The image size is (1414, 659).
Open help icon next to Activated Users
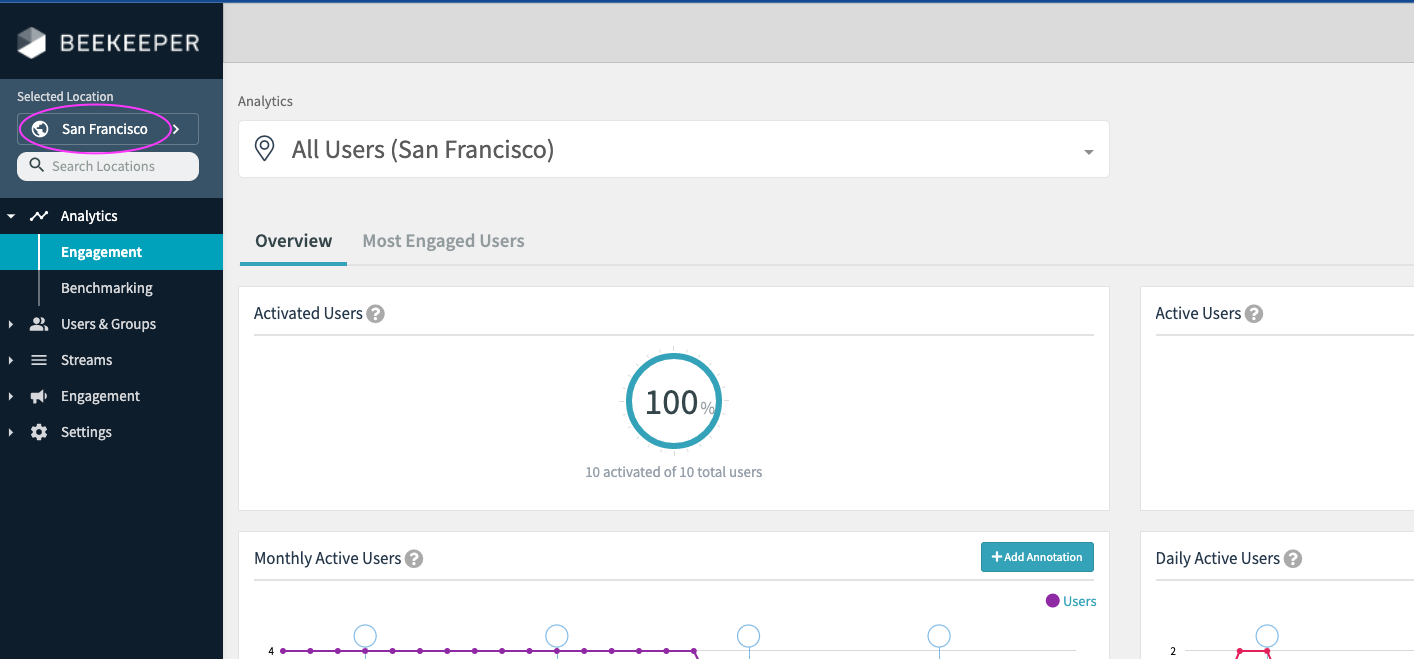[x=375, y=314]
